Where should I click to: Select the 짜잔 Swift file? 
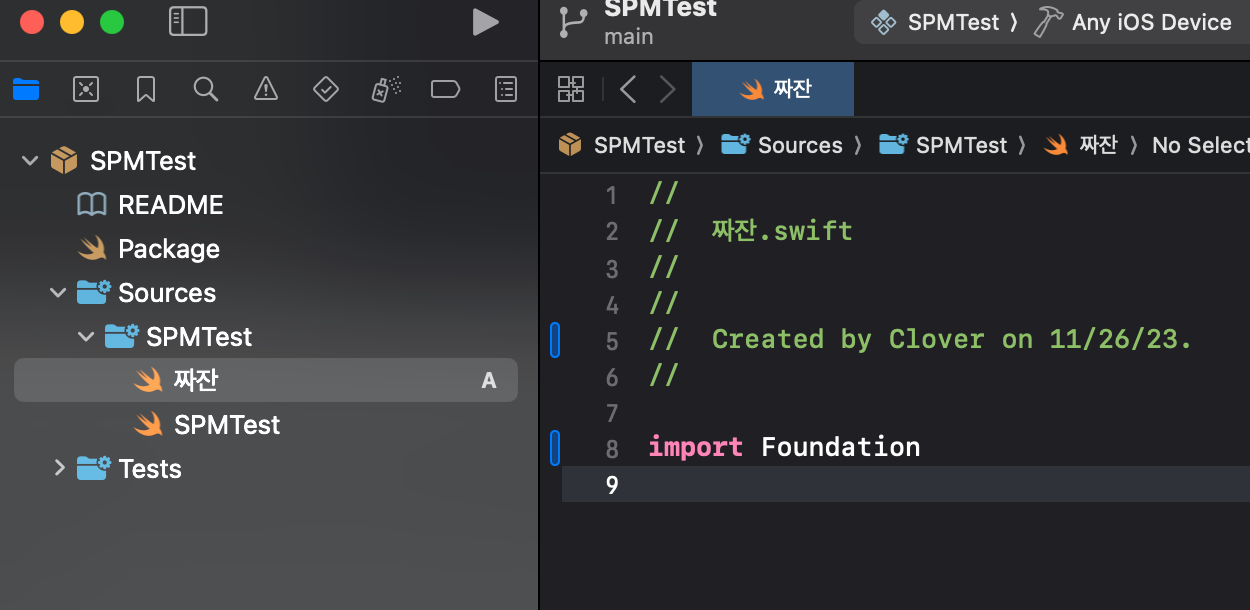click(x=266, y=380)
